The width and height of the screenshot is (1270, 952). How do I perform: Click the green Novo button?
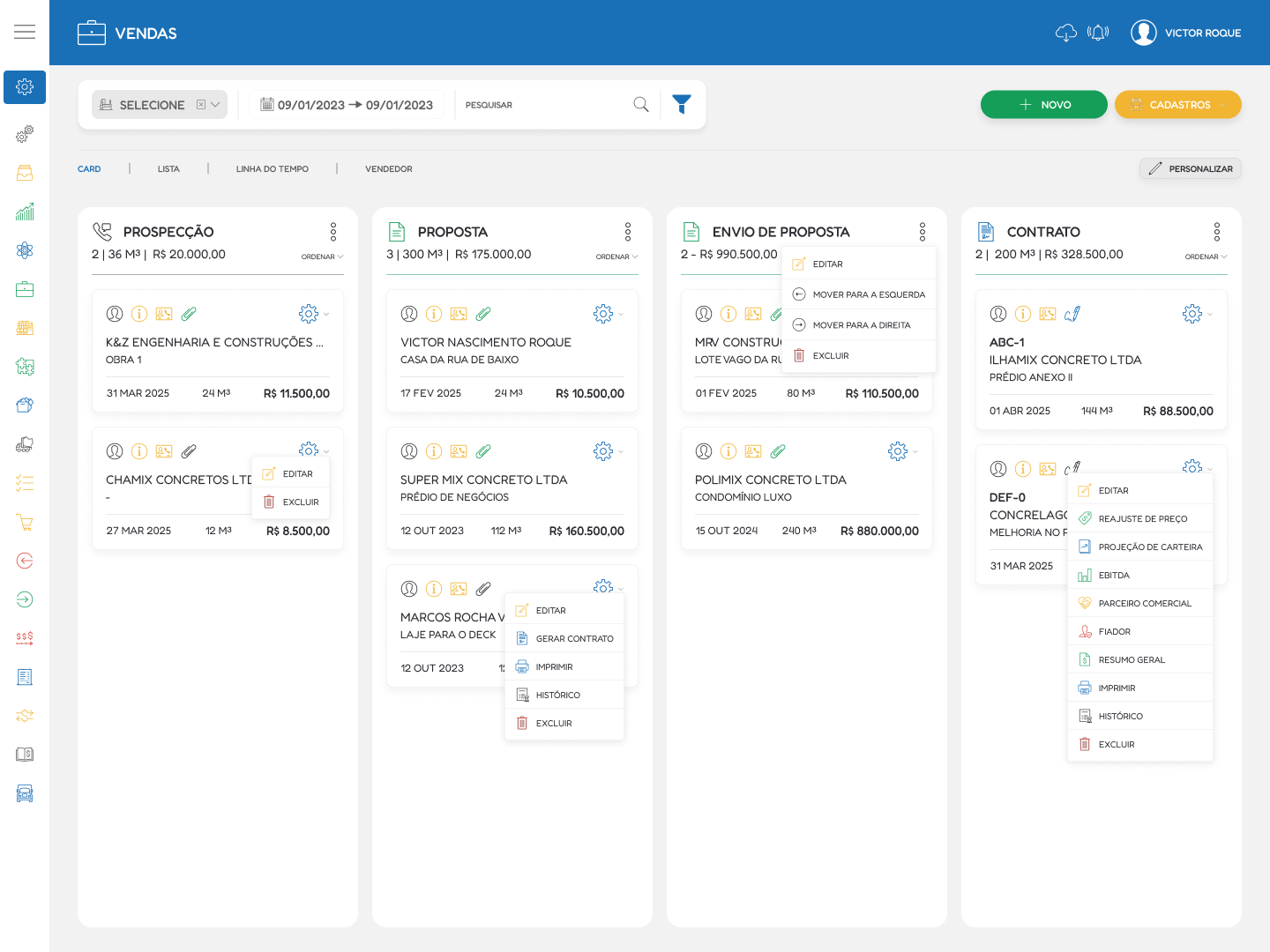[1043, 105]
